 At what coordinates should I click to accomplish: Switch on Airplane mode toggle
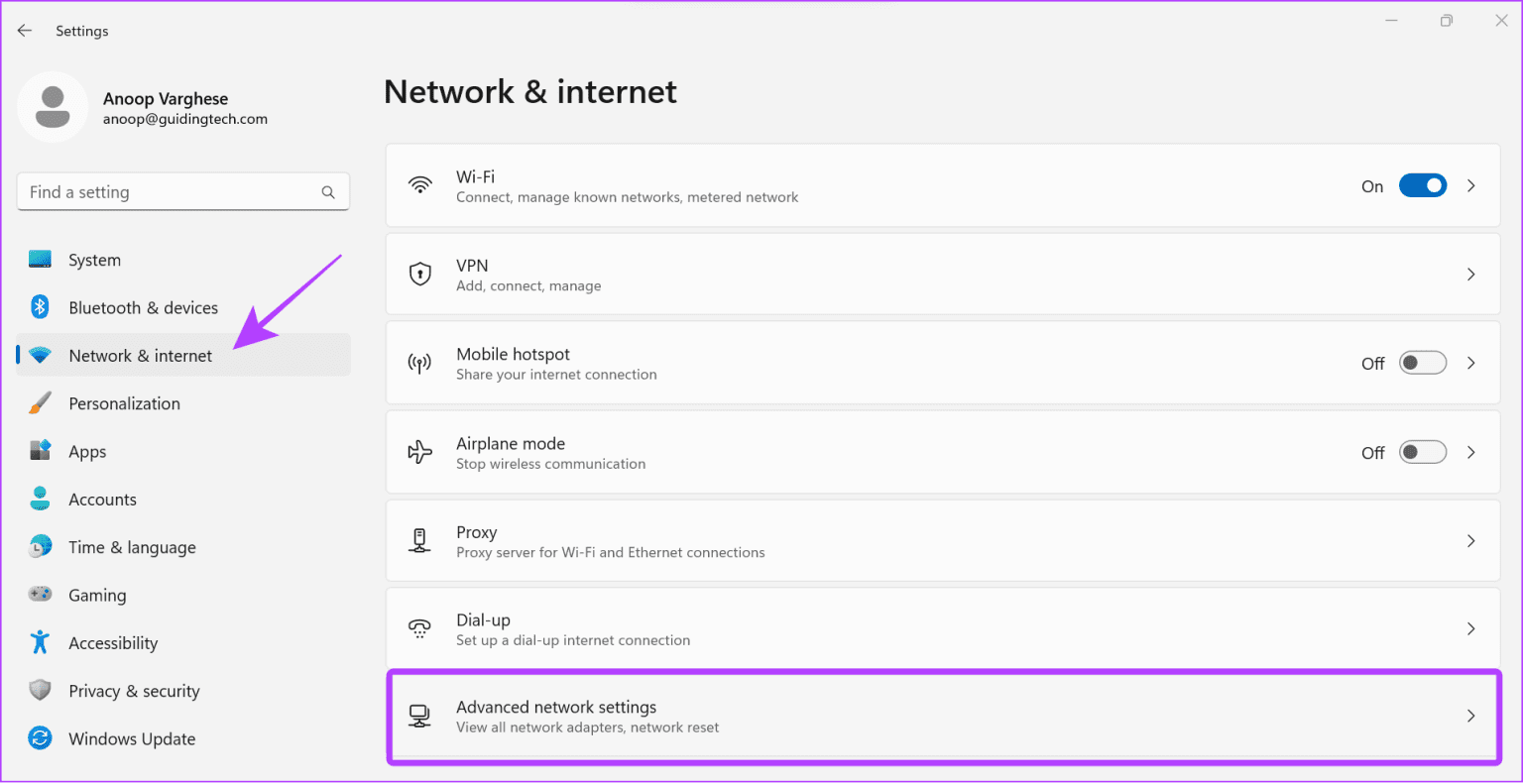[x=1422, y=453]
